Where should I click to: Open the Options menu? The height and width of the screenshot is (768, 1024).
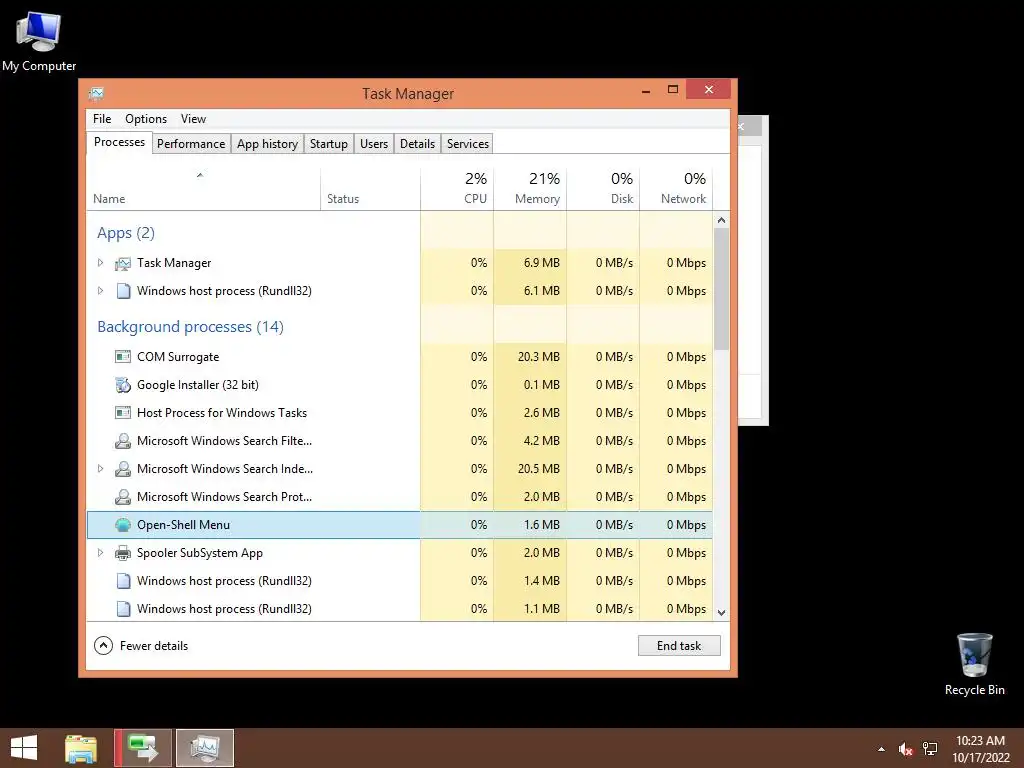click(146, 119)
